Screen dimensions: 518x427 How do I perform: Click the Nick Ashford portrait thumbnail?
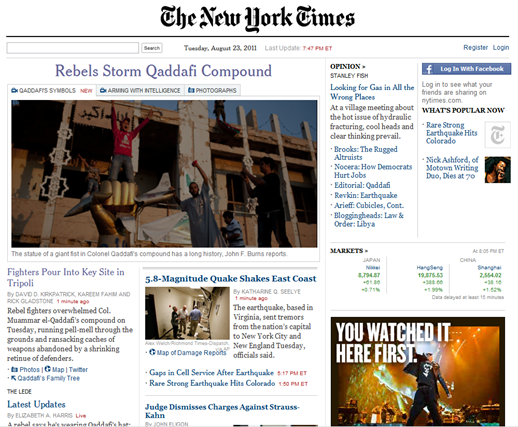pyautogui.click(x=498, y=170)
